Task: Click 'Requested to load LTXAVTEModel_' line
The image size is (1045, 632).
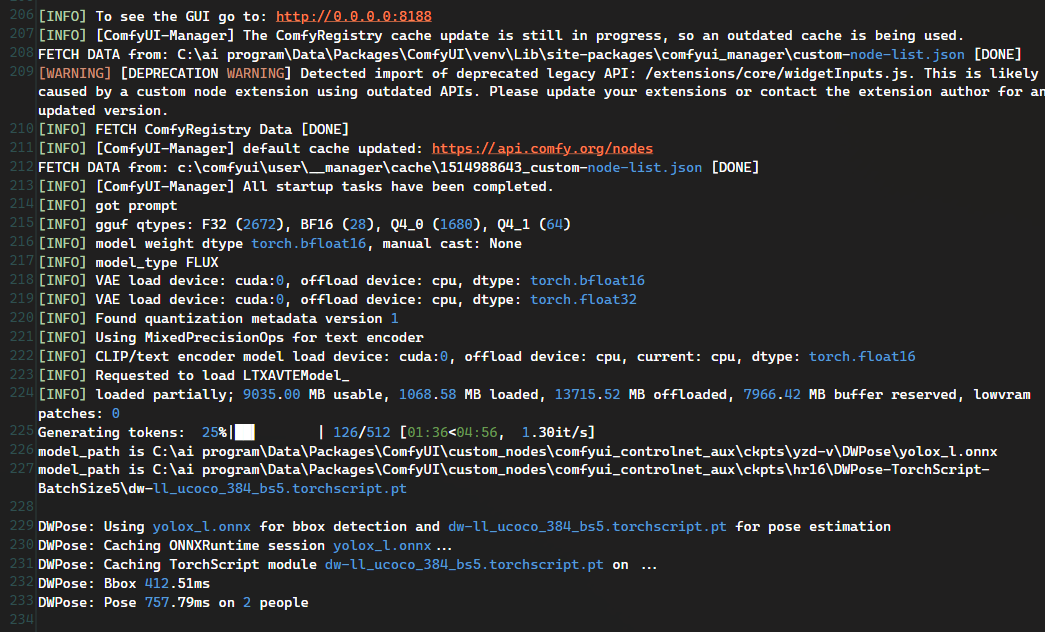Action: pos(194,375)
